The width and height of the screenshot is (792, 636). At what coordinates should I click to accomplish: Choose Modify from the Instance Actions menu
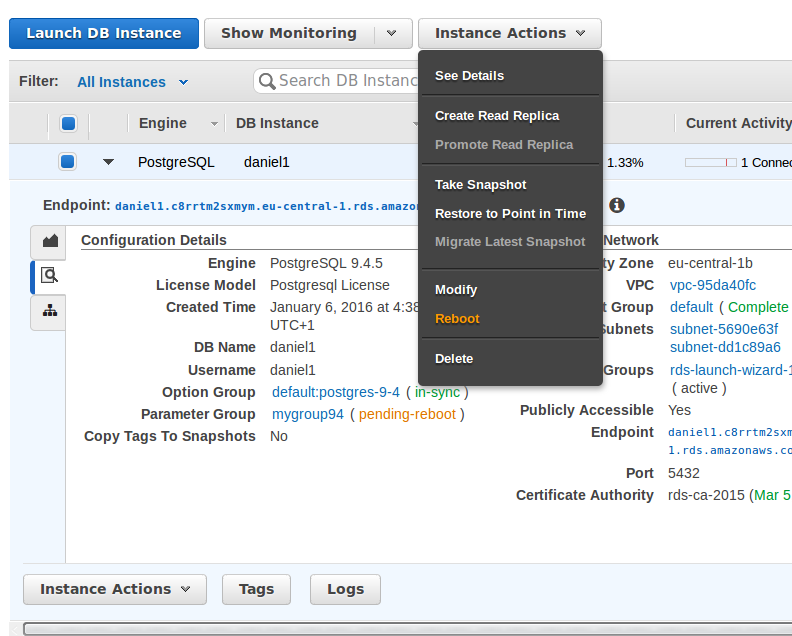pos(456,290)
